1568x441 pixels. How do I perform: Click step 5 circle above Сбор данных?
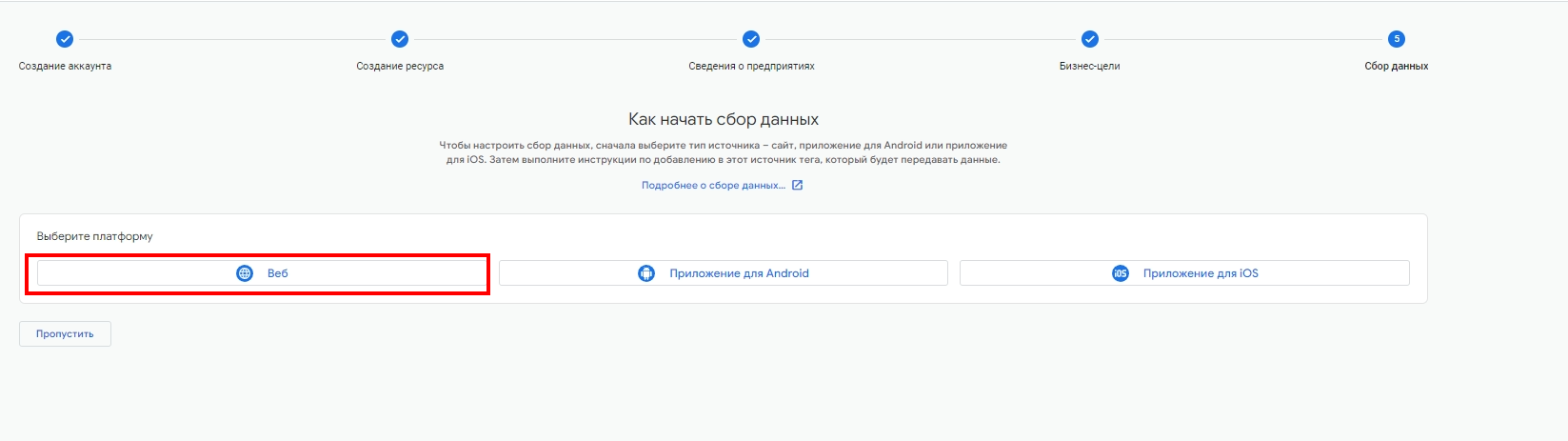tap(1397, 39)
